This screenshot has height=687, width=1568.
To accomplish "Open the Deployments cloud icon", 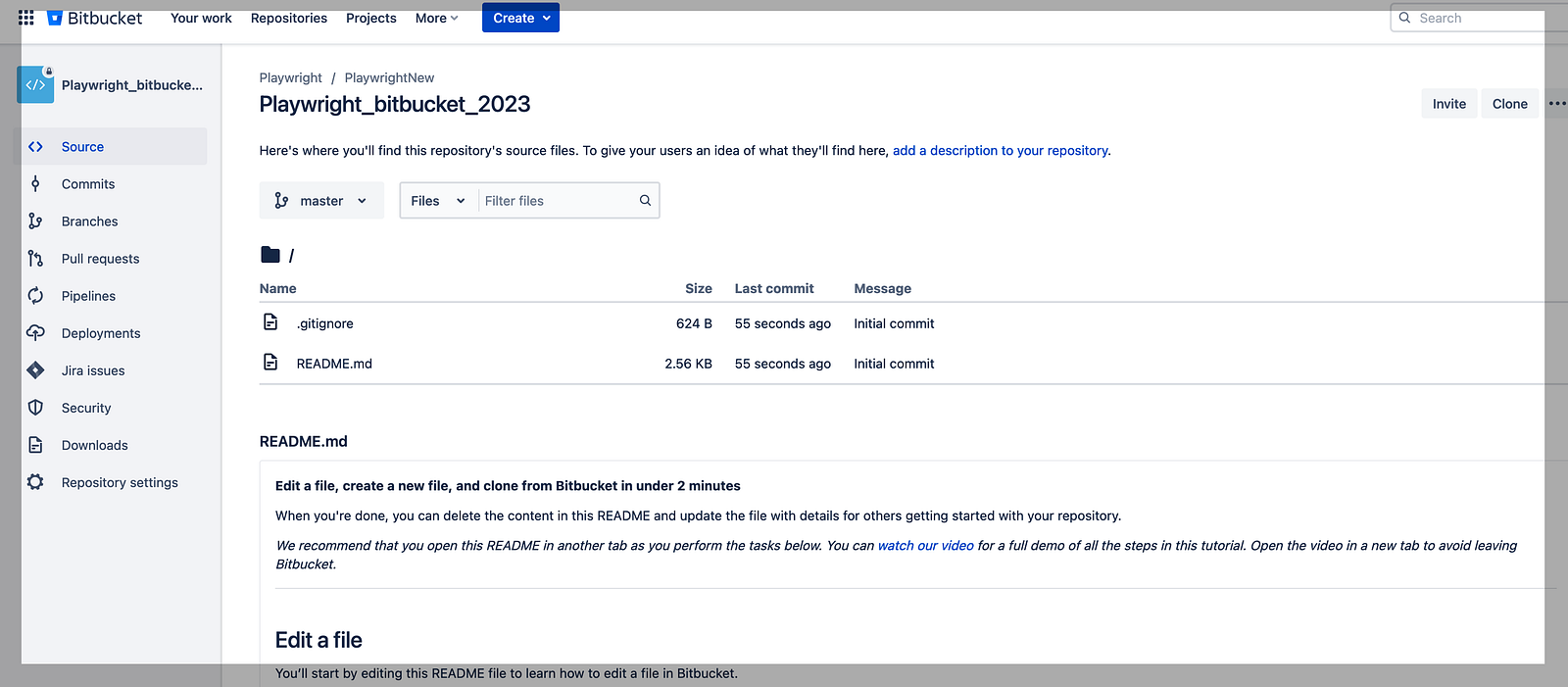I will click(x=35, y=333).
